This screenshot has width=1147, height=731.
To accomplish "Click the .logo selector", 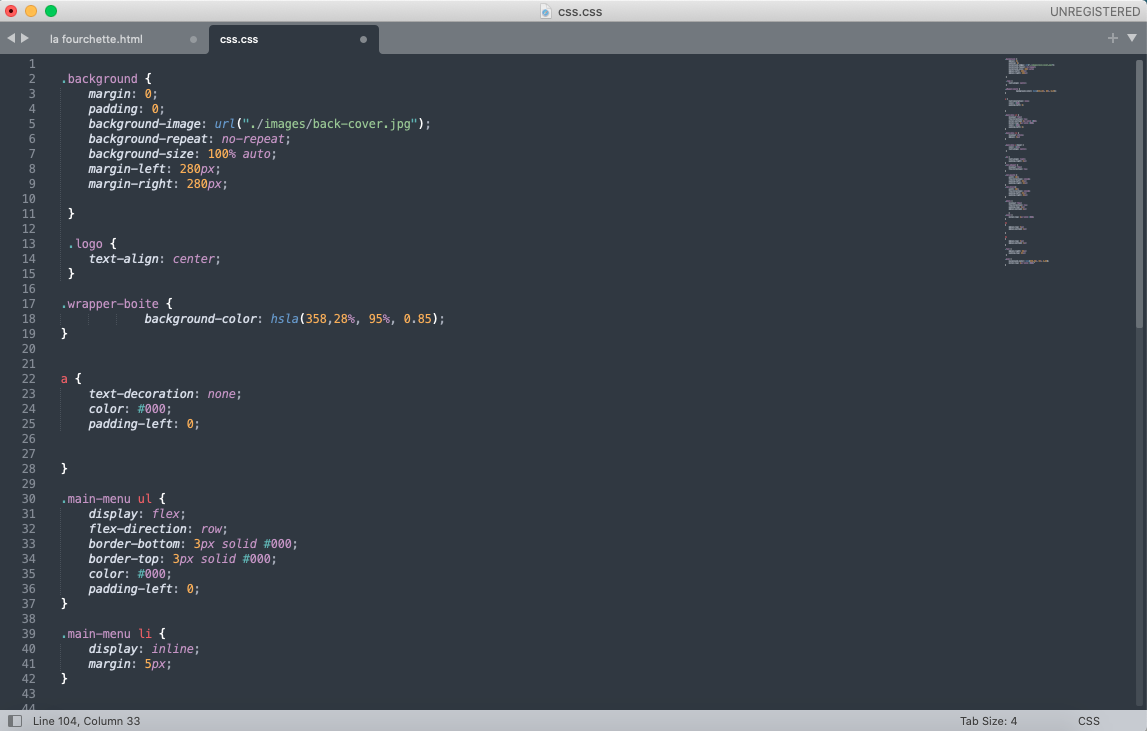I will point(86,244).
